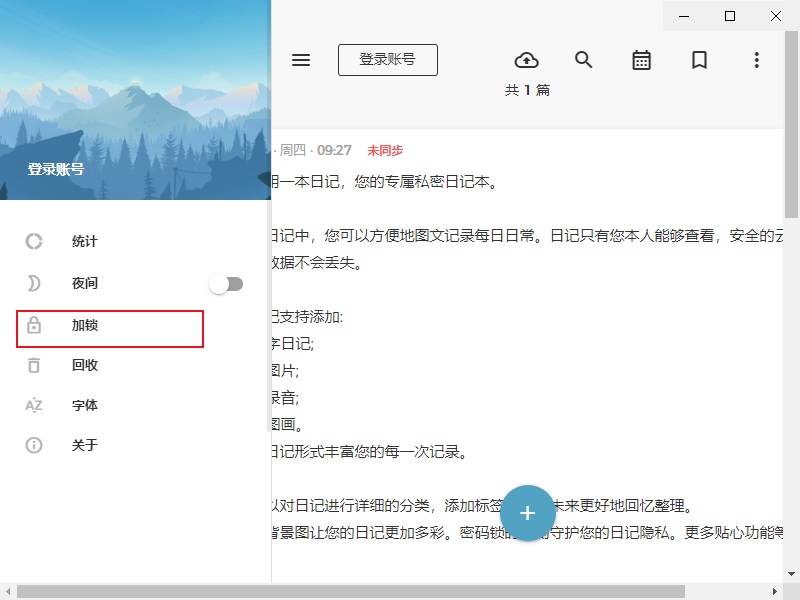Screen dimensions: 800x600
Task: Click the horizontal scrollbar right arrow
Action: click(x=774, y=592)
